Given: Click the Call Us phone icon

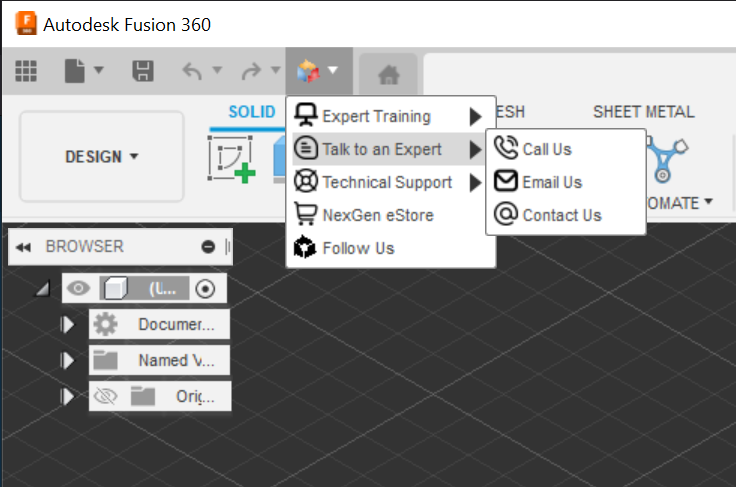Looking at the screenshot, I should (x=506, y=148).
